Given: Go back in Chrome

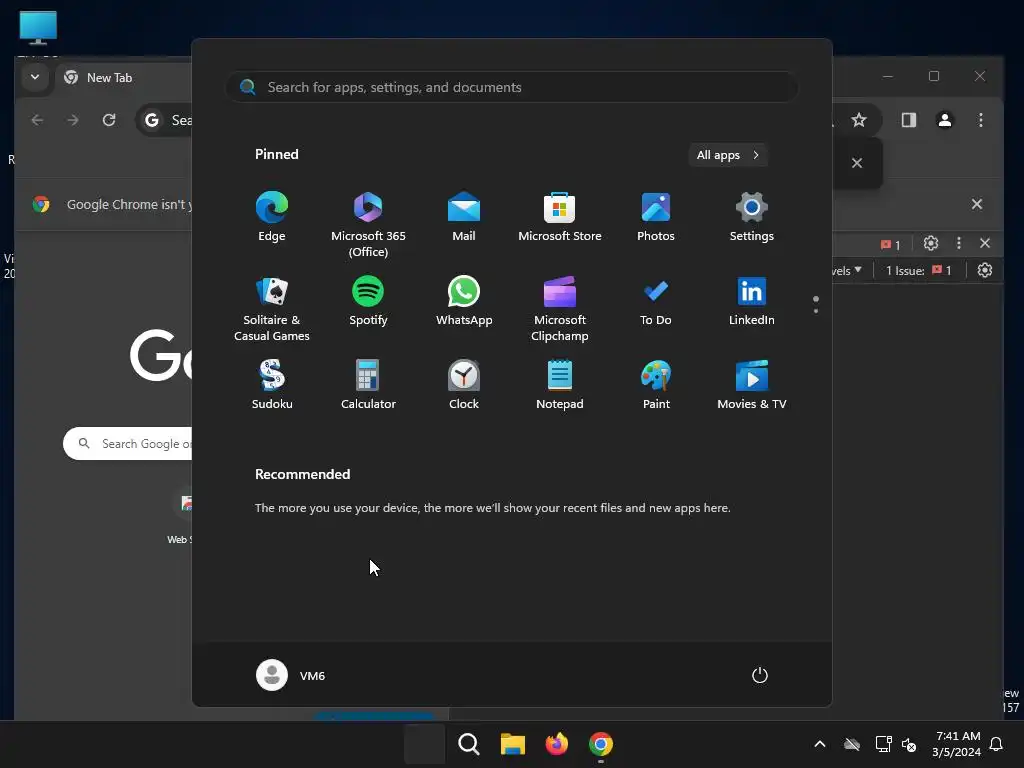Looking at the screenshot, I should coord(37,120).
